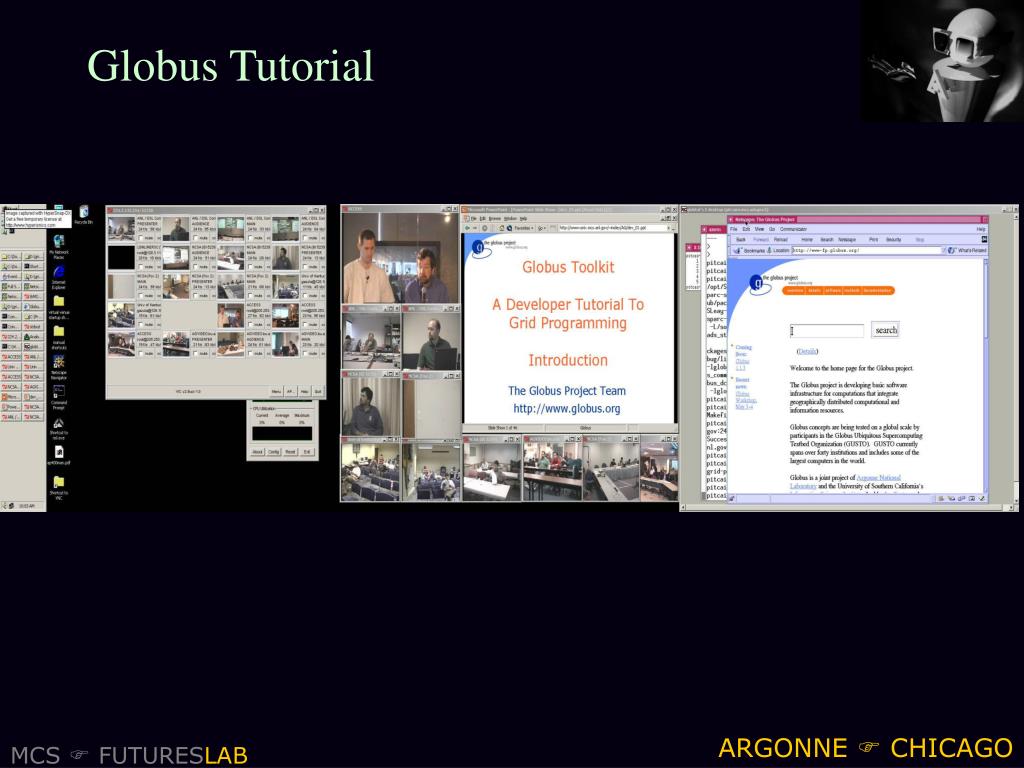Open the Communicator menu in Netscape
This screenshot has height=768, width=1024.
click(x=793, y=229)
